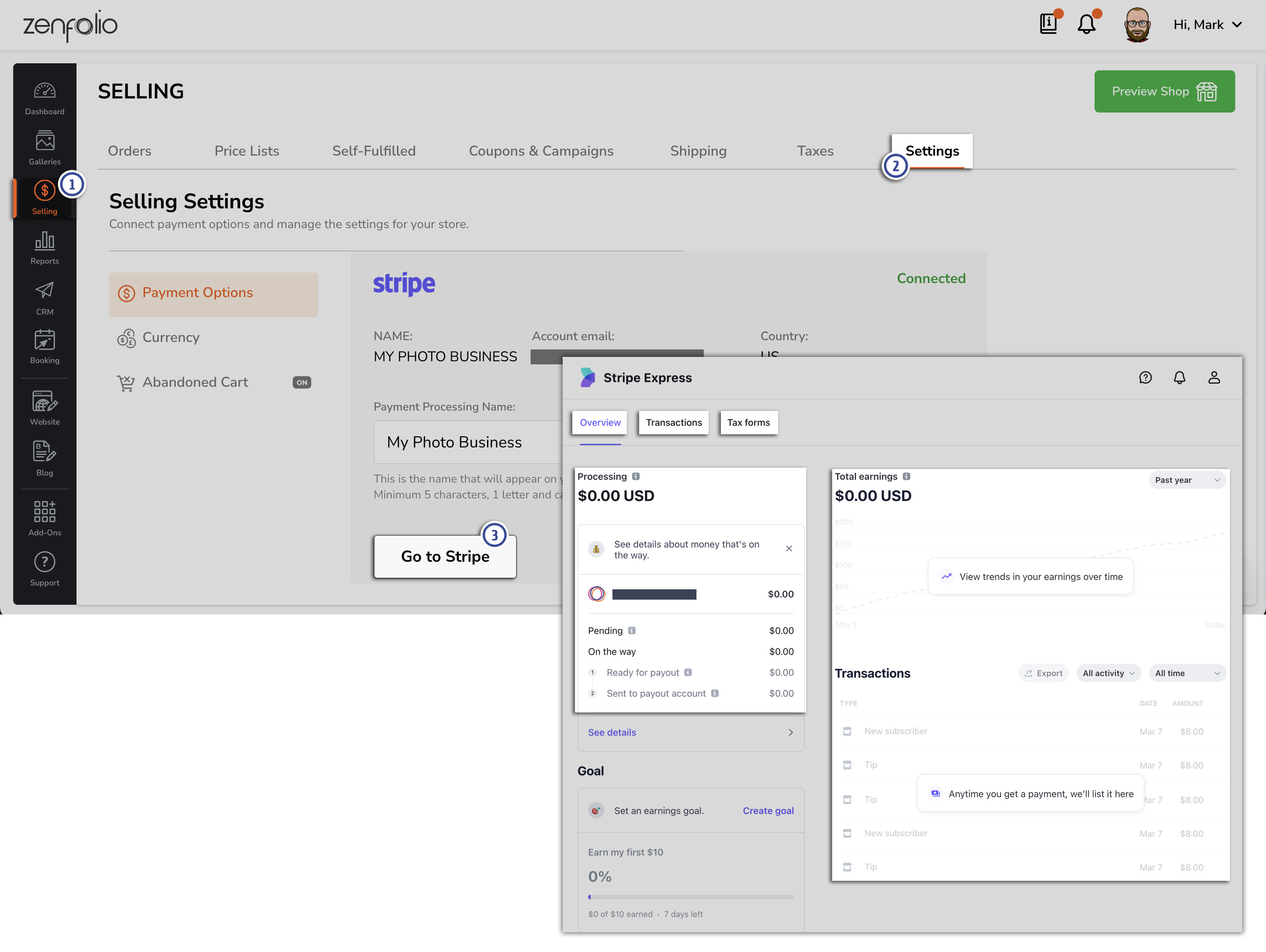
Task: Switch to Coupons & Campaigns tab
Action: click(542, 151)
